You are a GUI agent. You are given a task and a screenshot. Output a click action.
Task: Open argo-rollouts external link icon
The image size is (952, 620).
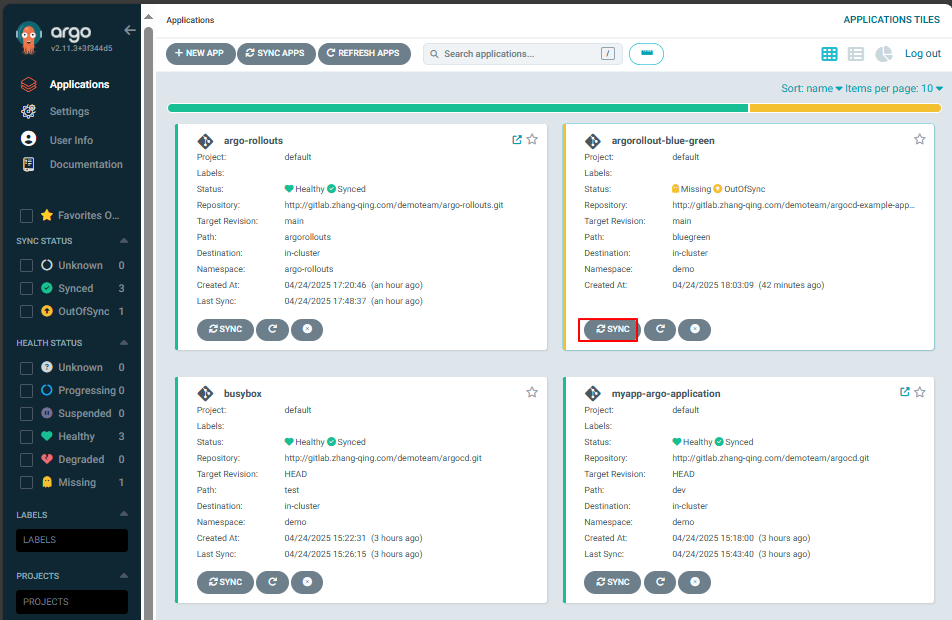(517, 140)
